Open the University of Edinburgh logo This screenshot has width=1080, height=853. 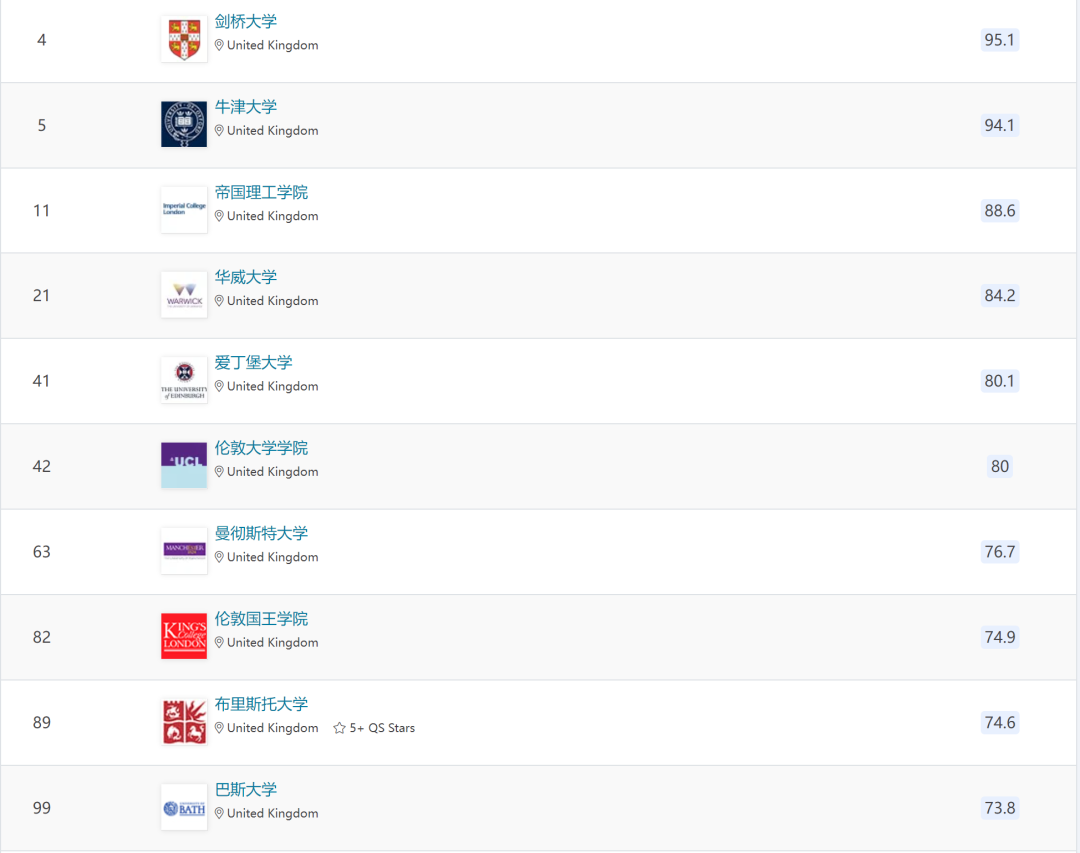pyautogui.click(x=184, y=380)
